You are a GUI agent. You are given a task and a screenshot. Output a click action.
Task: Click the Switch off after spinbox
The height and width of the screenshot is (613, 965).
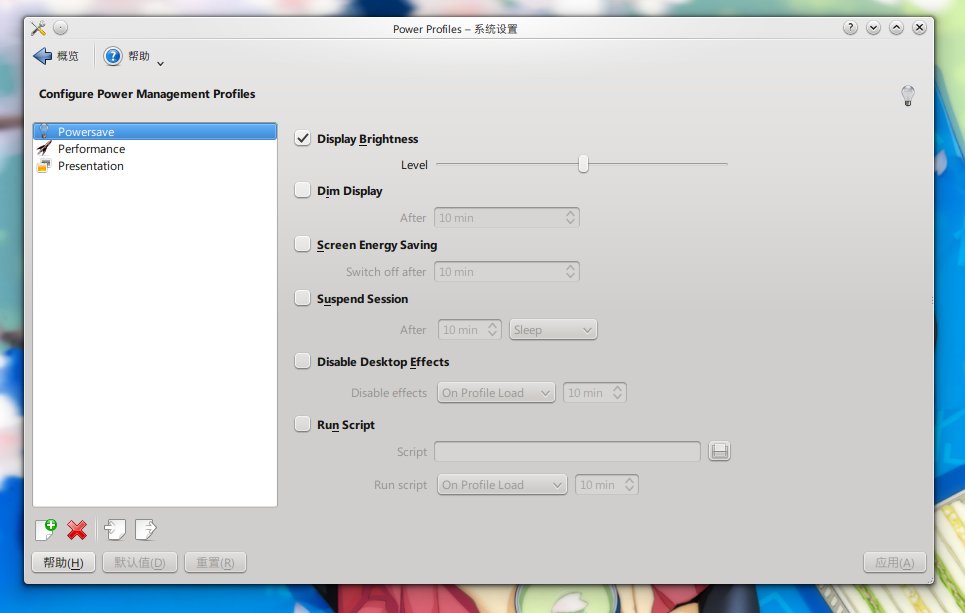[507, 271]
